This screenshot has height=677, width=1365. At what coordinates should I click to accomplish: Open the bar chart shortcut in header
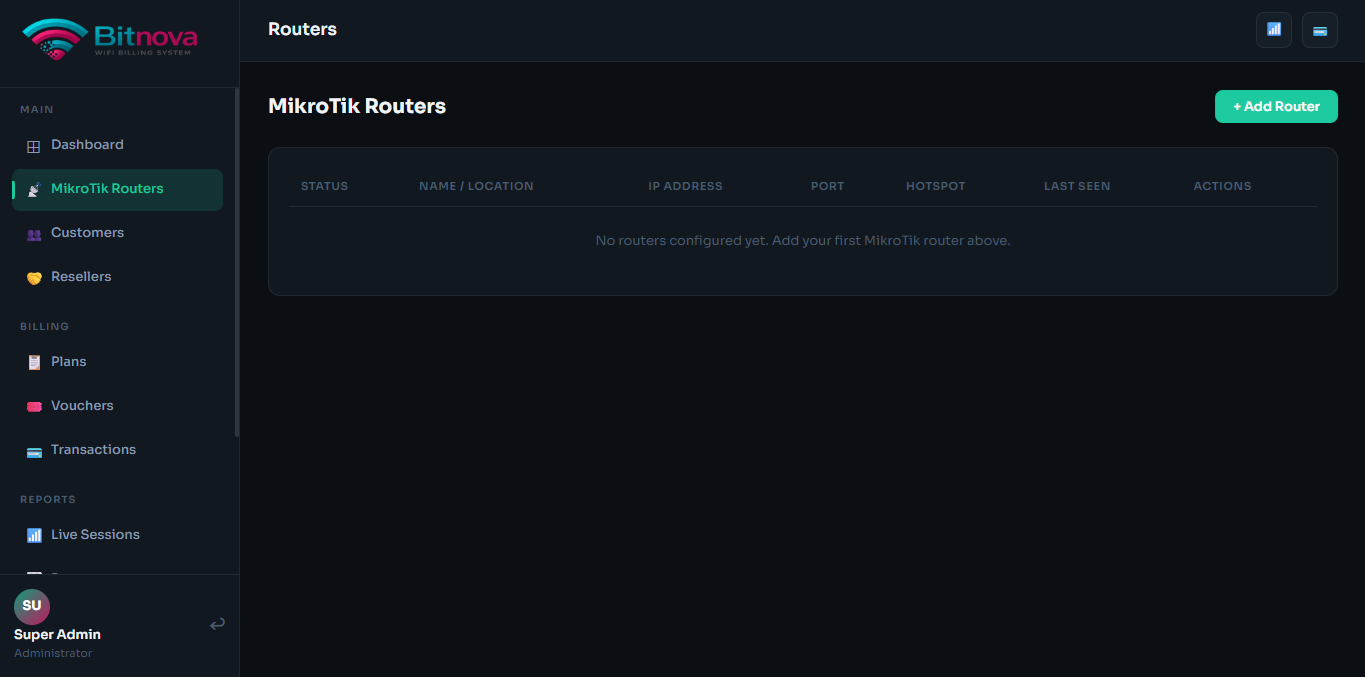pos(1274,30)
